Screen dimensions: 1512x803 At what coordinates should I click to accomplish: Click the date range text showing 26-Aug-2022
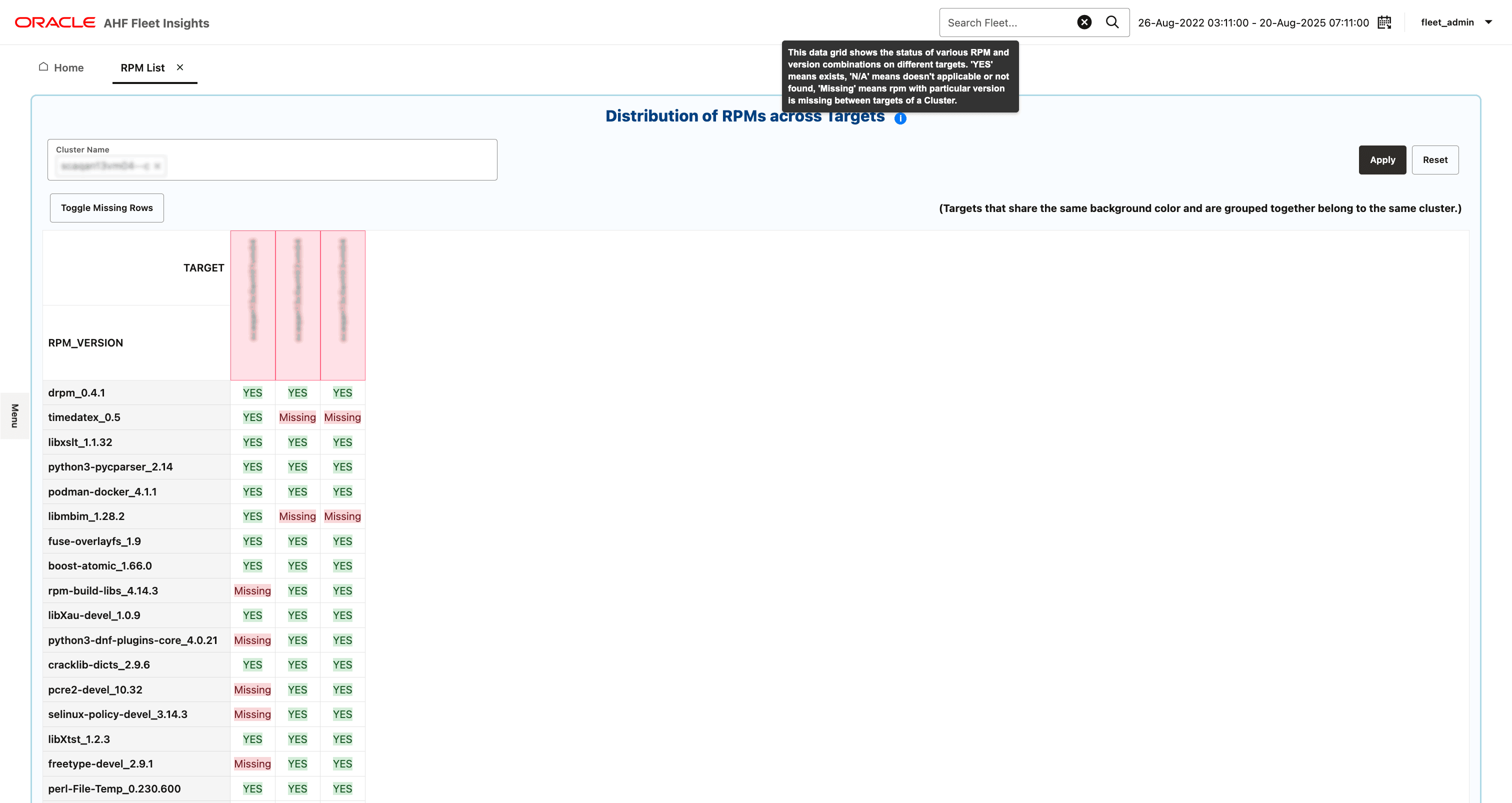pos(1253,22)
